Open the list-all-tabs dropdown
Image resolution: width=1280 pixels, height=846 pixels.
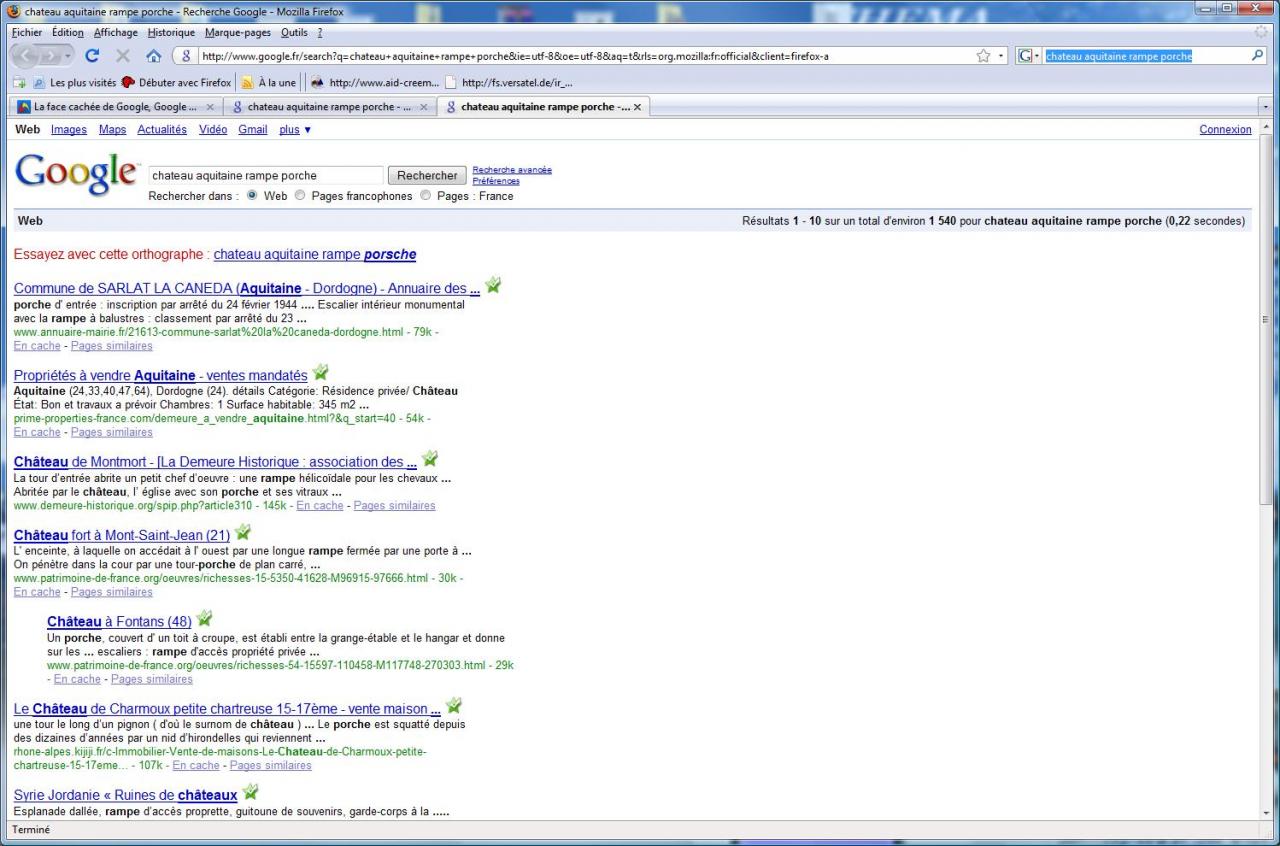coord(1267,107)
